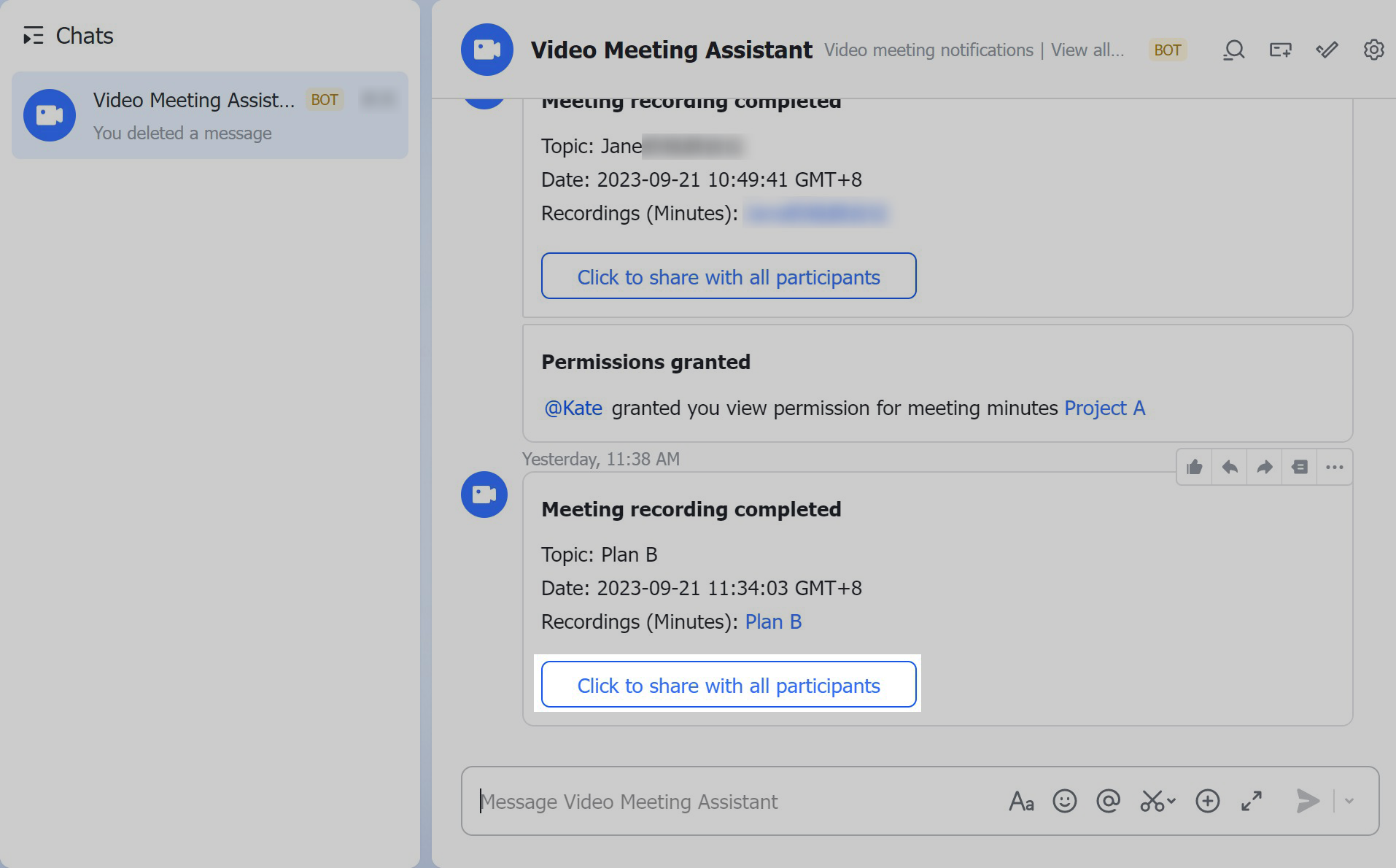Open Project A meeting minutes link
The width and height of the screenshot is (1396, 868).
(x=1105, y=408)
